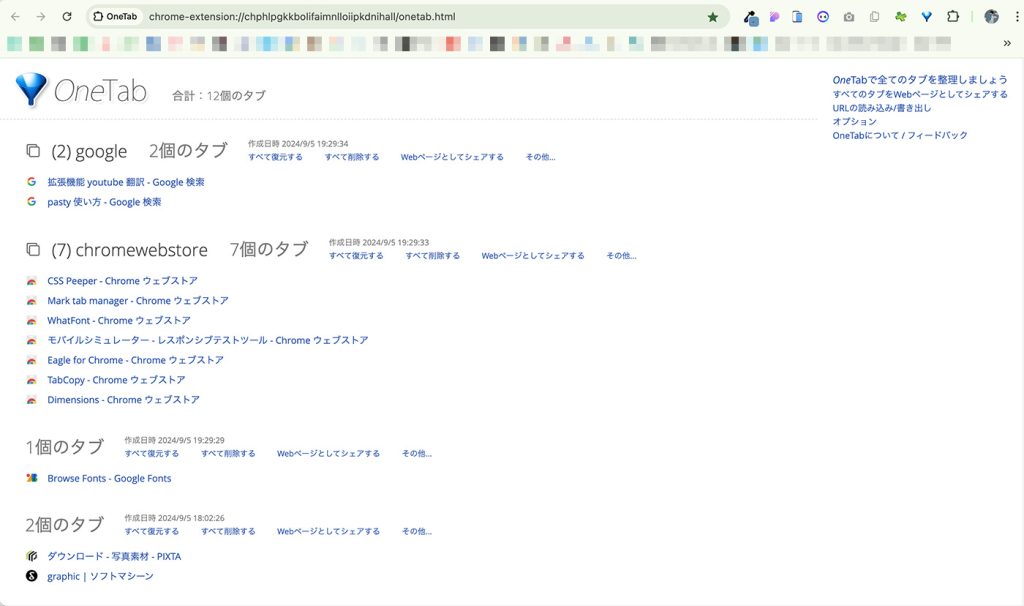Restore all tabs in the chromewebstore group
The height and width of the screenshot is (606, 1024).
tap(356, 256)
